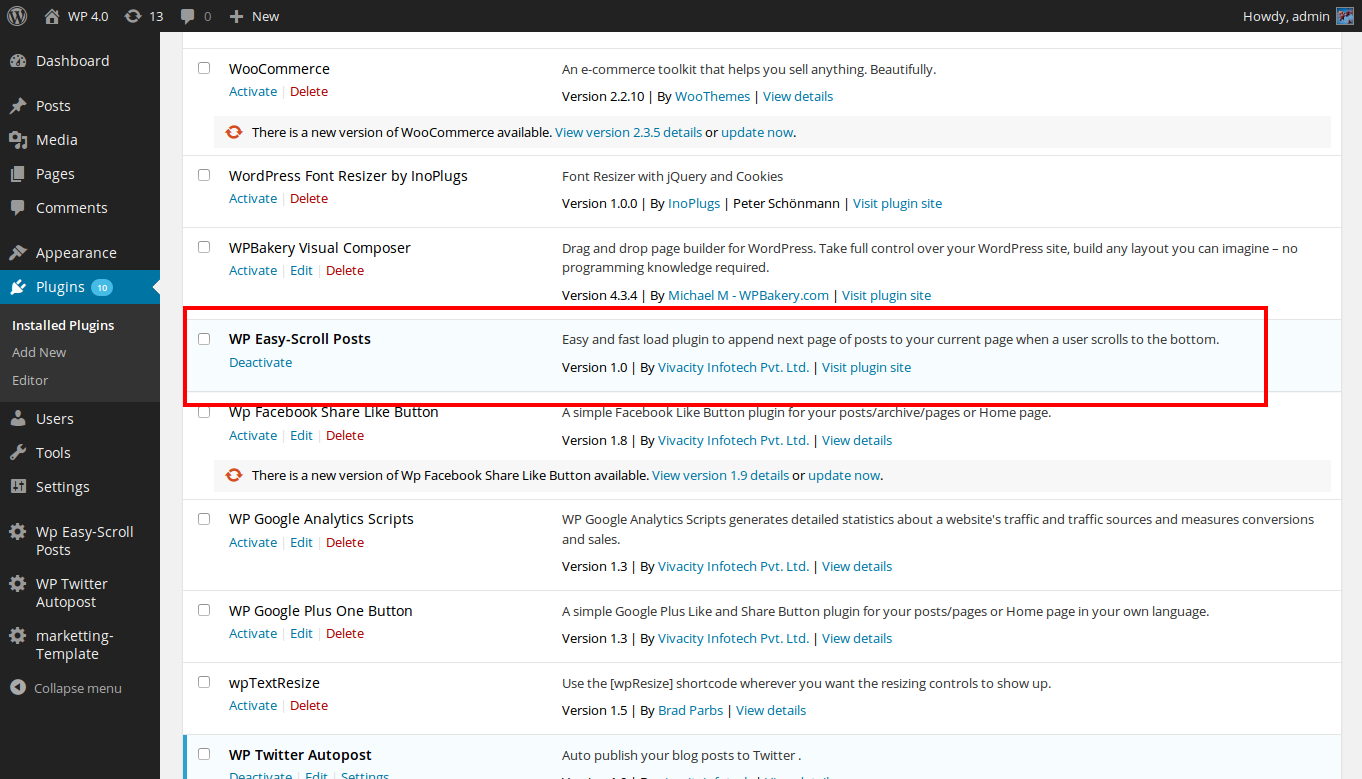Screen dimensions: 1362x779
Task: Open the InoPlugs author link
Action: coord(694,203)
